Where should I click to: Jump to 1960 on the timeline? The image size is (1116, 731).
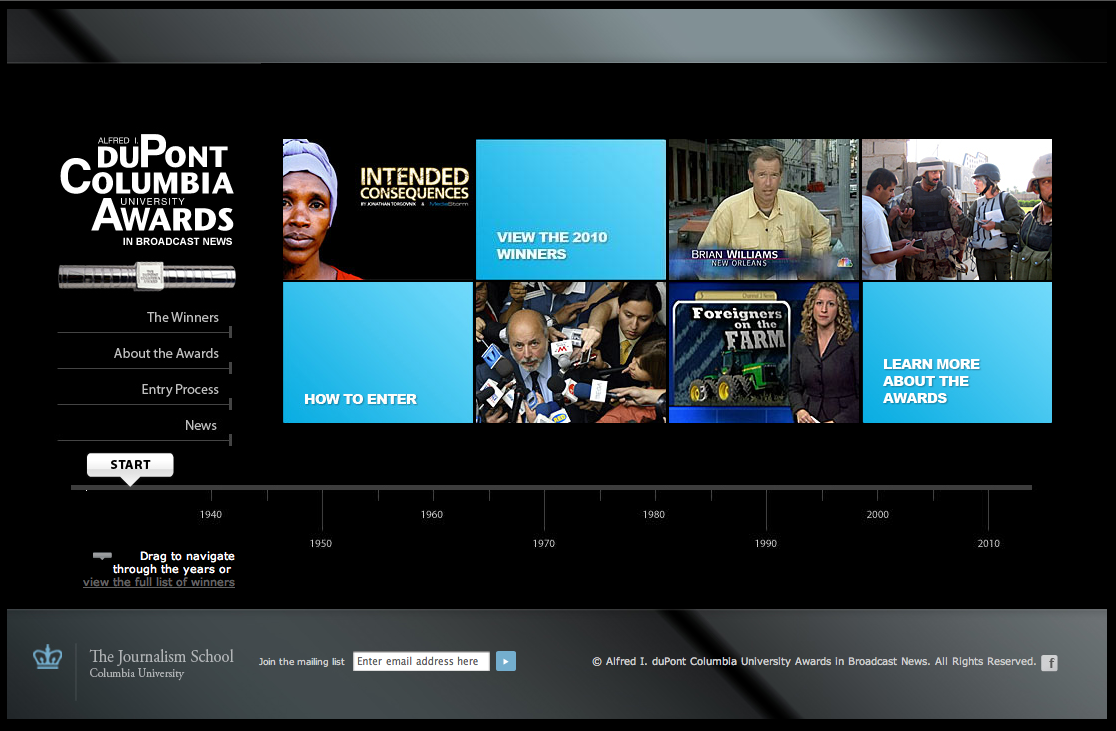coord(432,514)
